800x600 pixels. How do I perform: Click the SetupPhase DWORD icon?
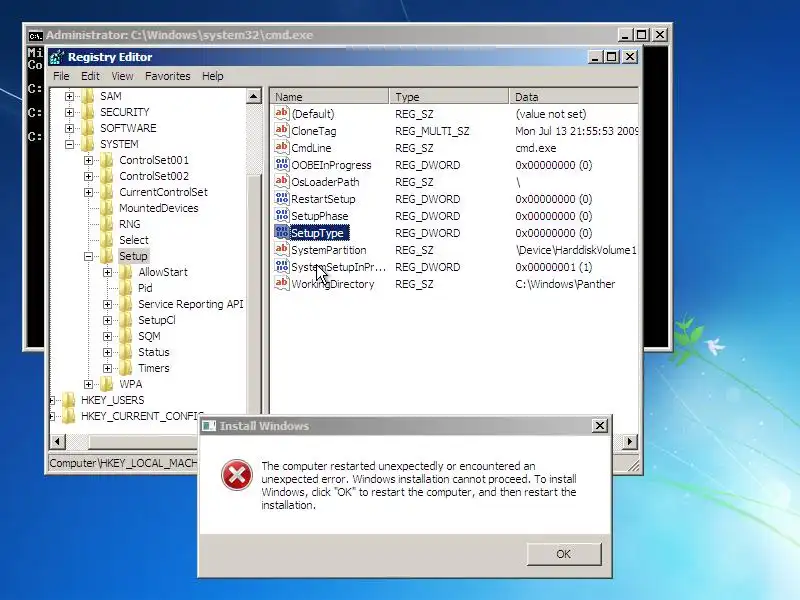(x=282, y=215)
